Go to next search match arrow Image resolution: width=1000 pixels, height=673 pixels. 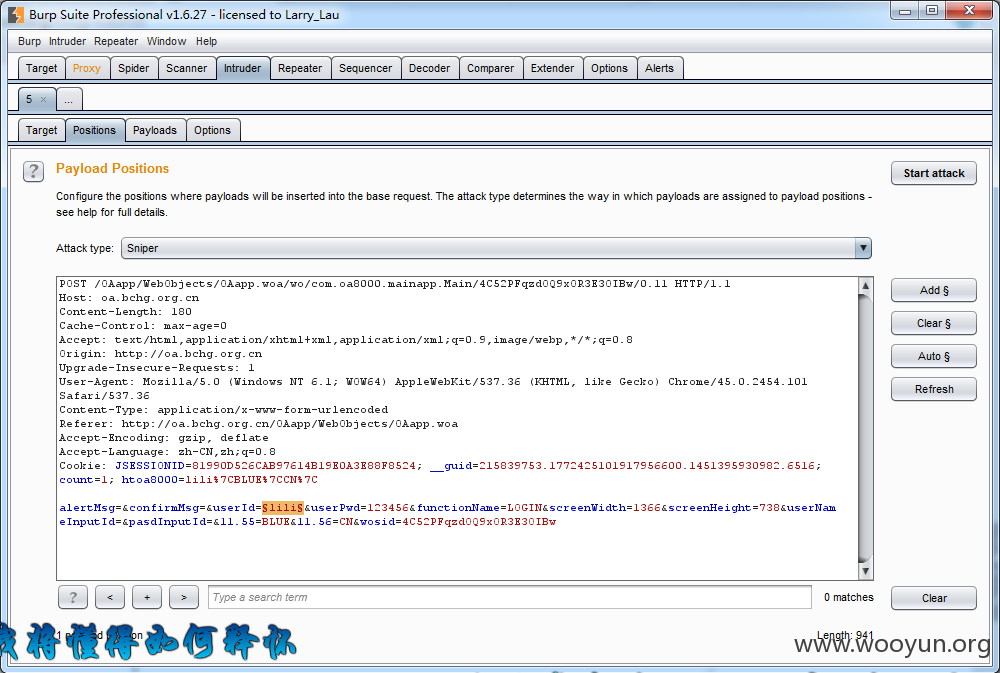coord(184,597)
